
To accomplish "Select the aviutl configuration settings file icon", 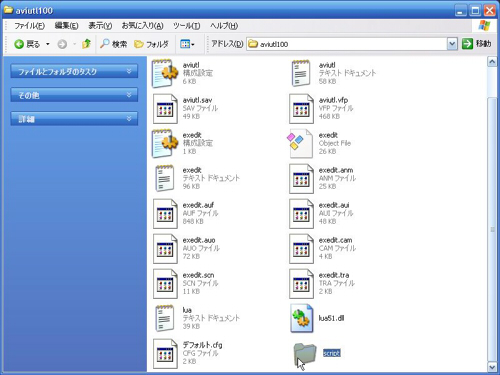I will click(165, 73).
